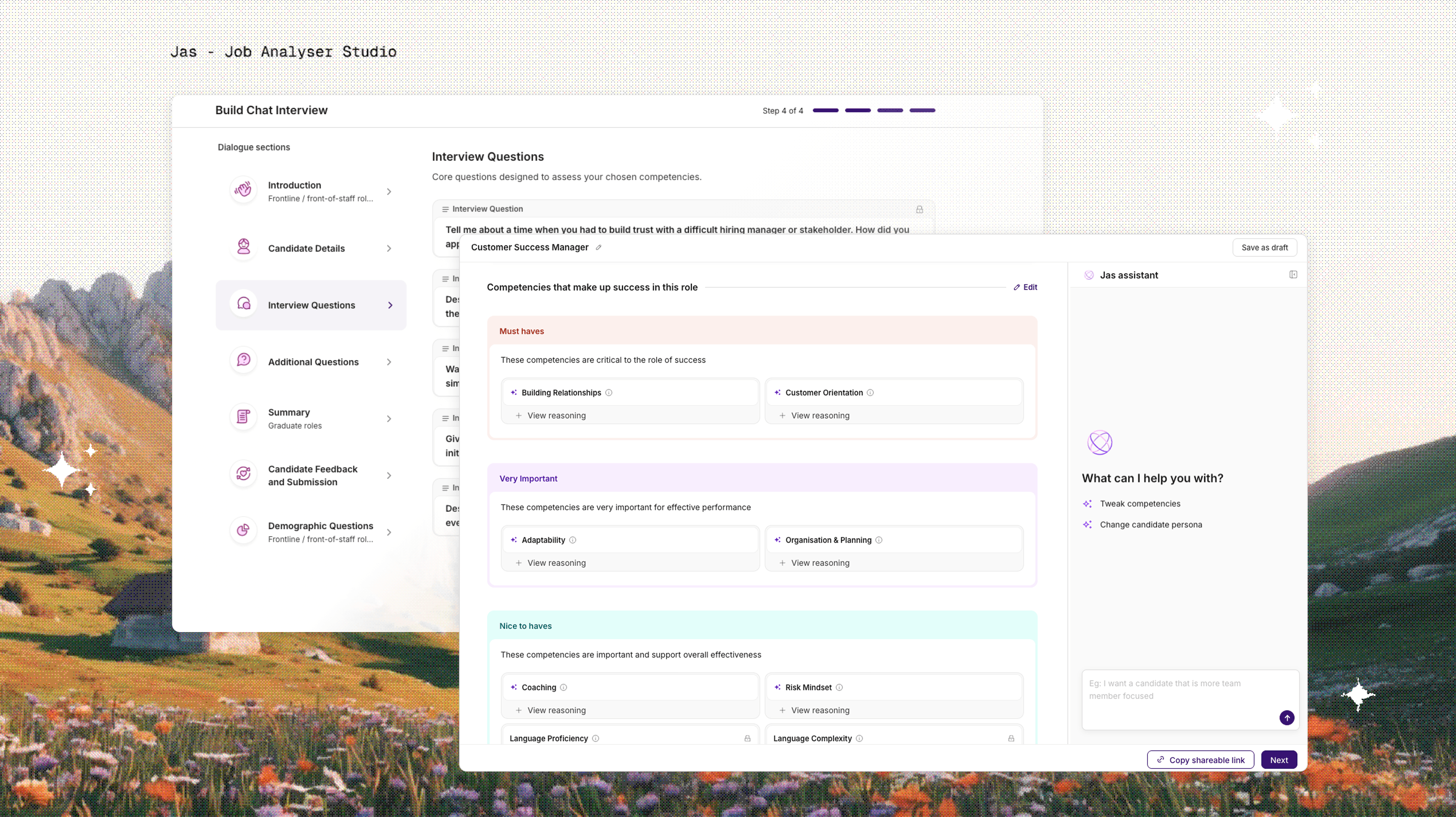Click the chevron on the Introduction row

point(389,192)
